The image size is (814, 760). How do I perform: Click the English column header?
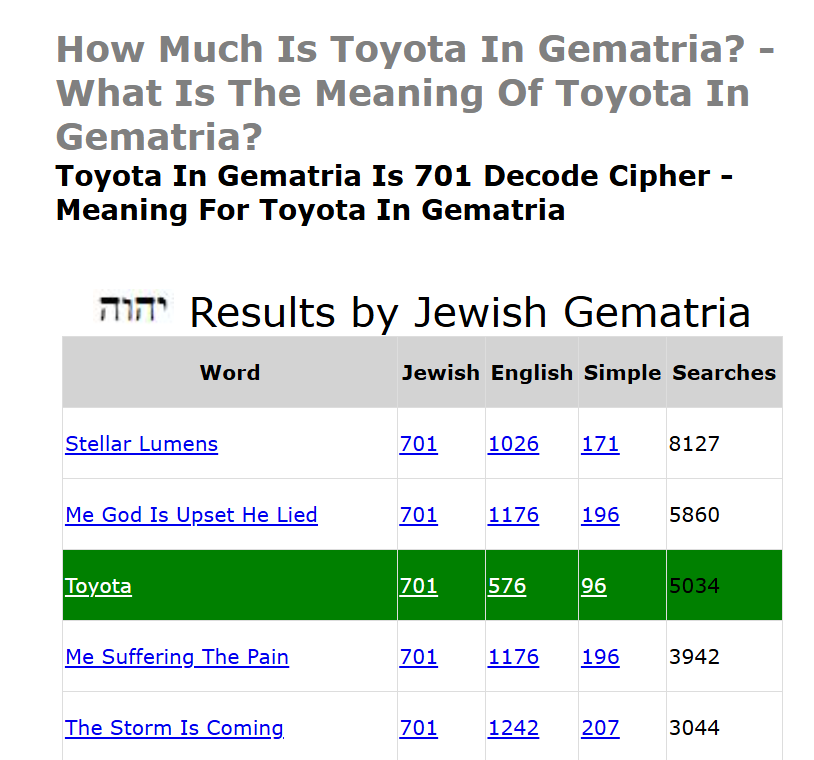pyautogui.click(x=532, y=372)
